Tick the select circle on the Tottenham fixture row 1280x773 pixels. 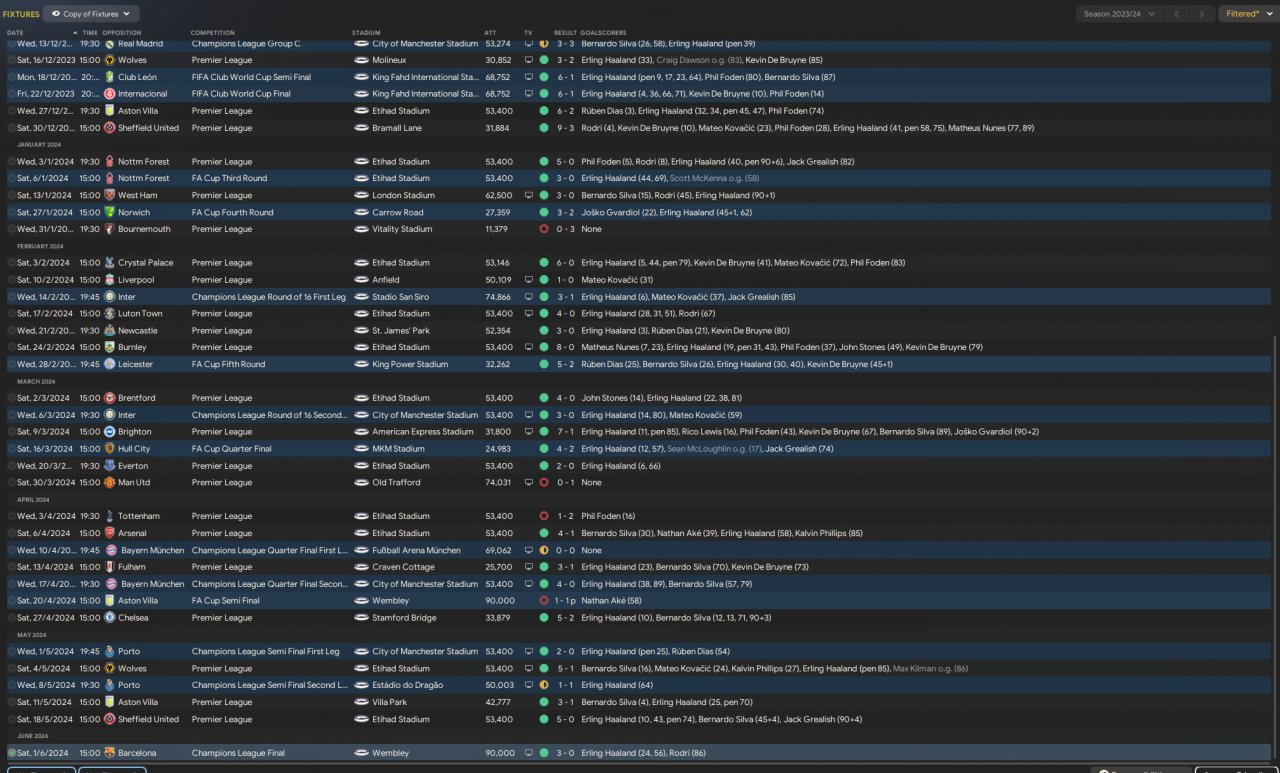12,516
